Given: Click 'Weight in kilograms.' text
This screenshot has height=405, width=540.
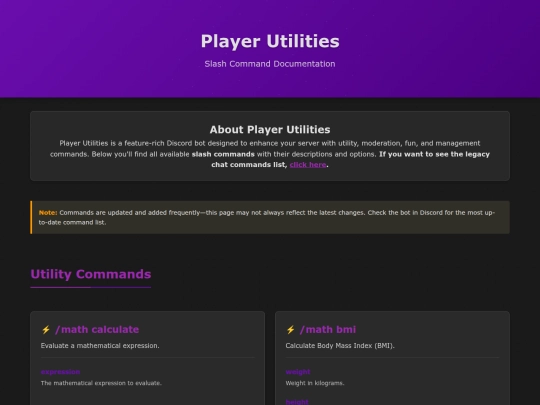Looking at the screenshot, I should pyautogui.click(x=315, y=383).
